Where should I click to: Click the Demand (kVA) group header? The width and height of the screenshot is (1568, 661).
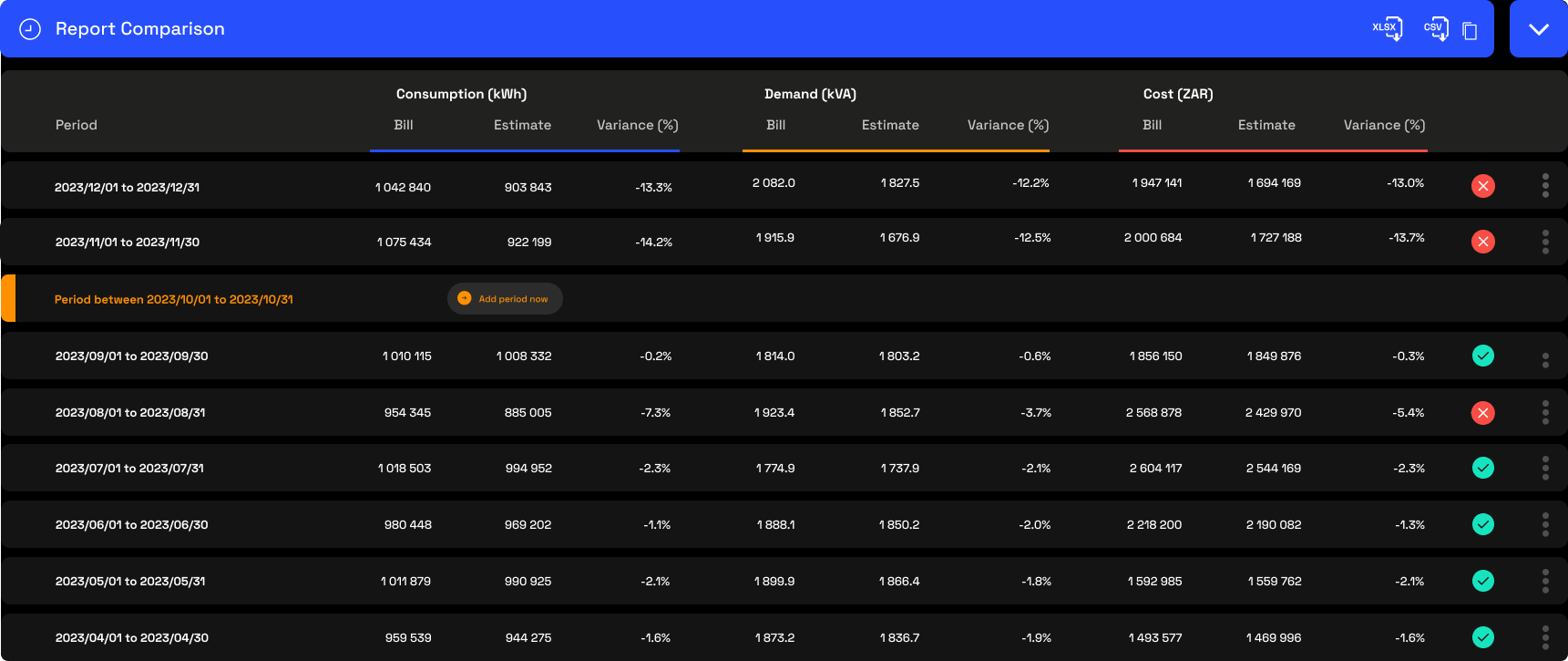tap(811, 94)
